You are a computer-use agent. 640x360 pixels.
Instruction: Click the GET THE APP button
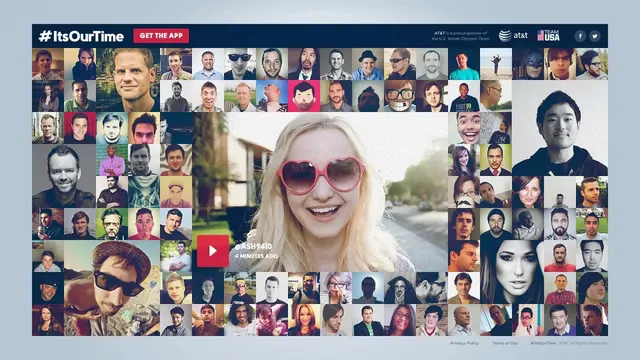161,36
